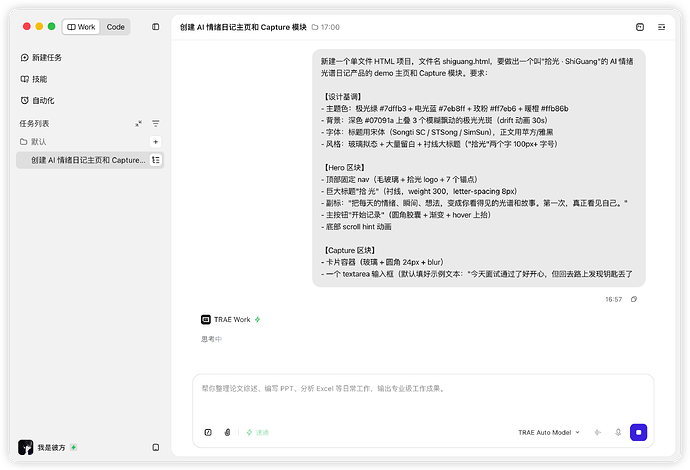Switch to the Code mode tab
690x470 pixels.
[x=115, y=27]
